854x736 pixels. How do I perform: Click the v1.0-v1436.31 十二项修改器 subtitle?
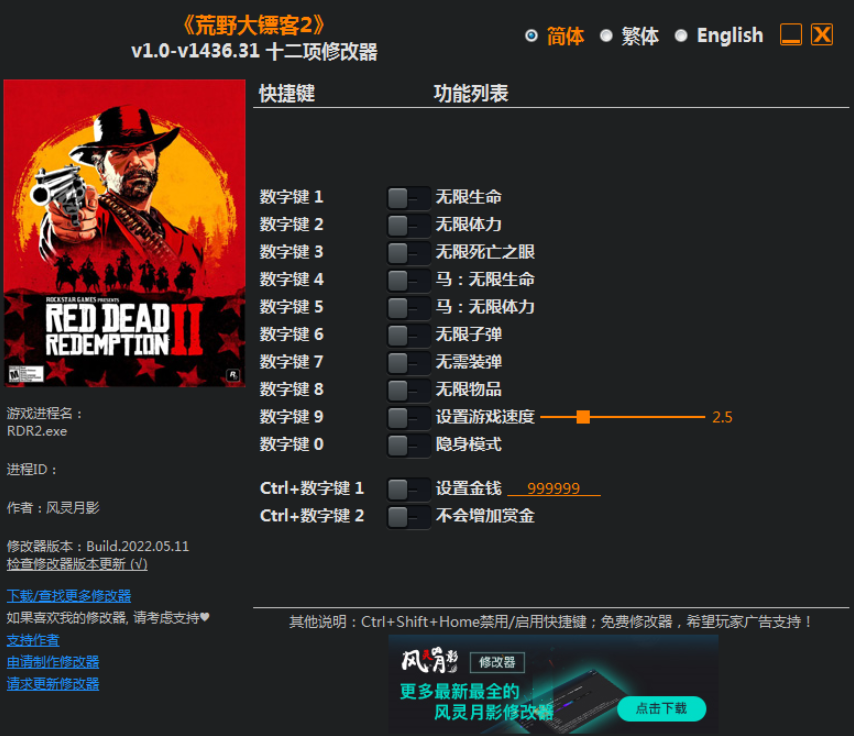254,52
